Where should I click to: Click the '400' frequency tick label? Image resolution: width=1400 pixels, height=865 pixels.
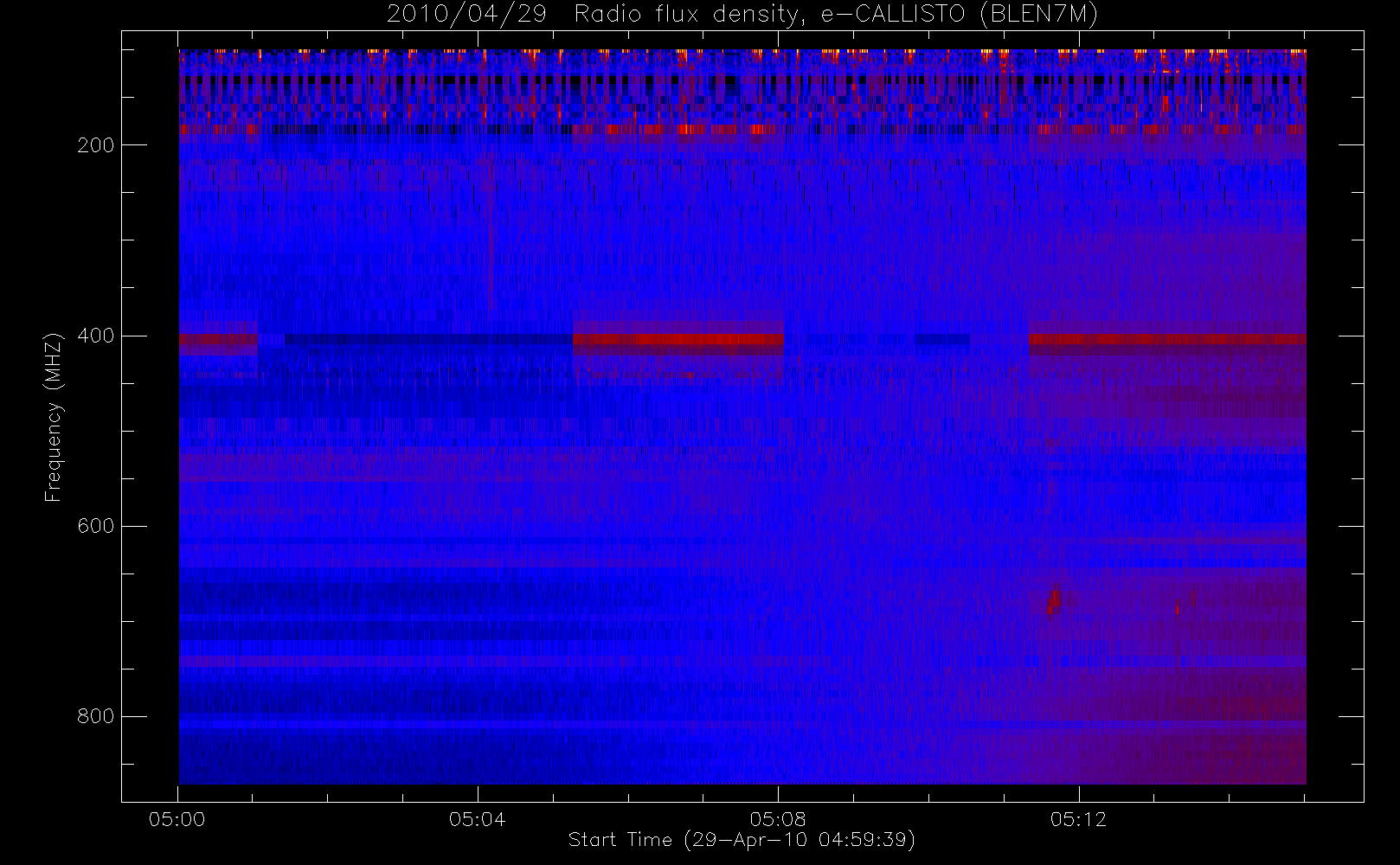coord(95,336)
